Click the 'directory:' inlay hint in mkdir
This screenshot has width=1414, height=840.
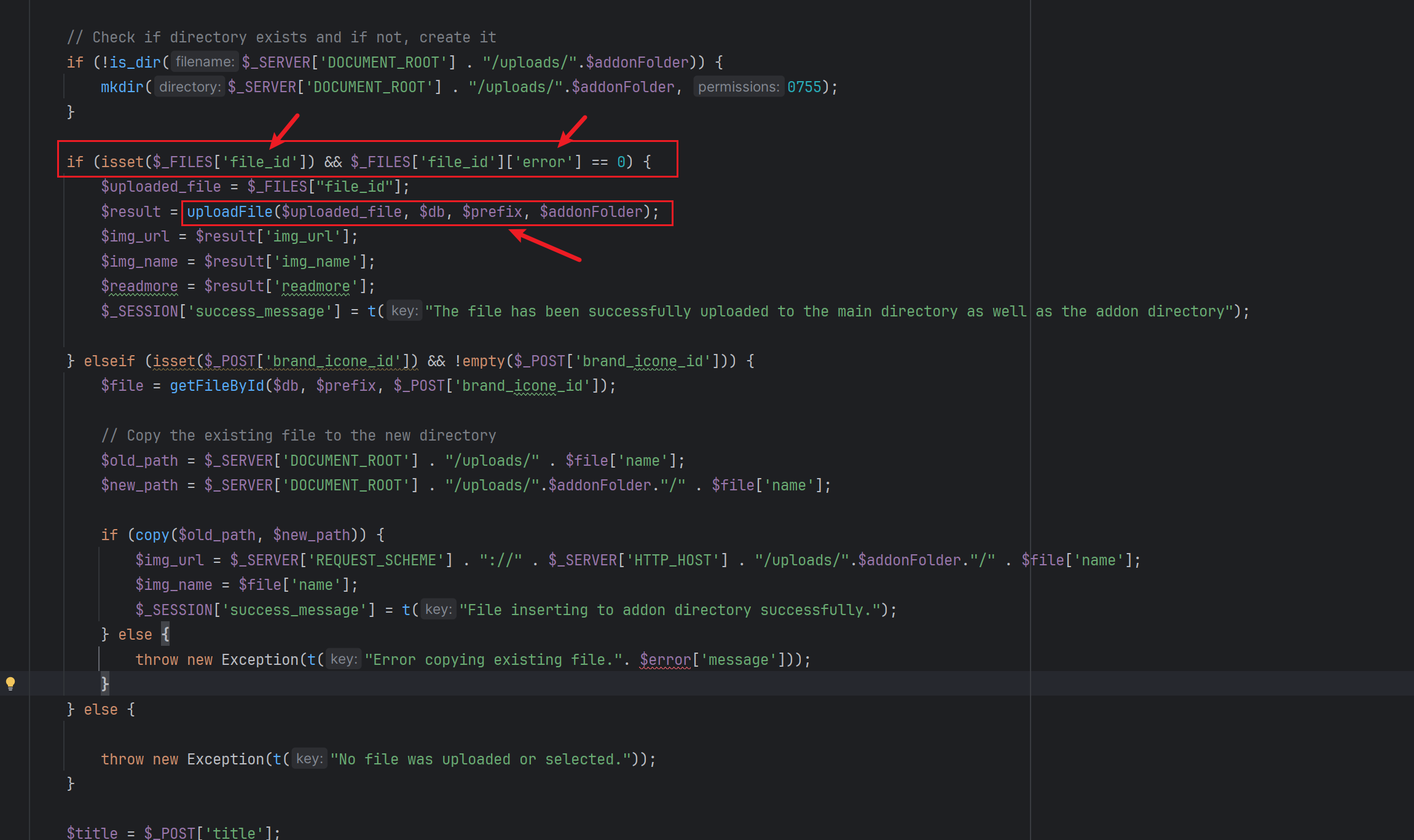[x=189, y=87]
